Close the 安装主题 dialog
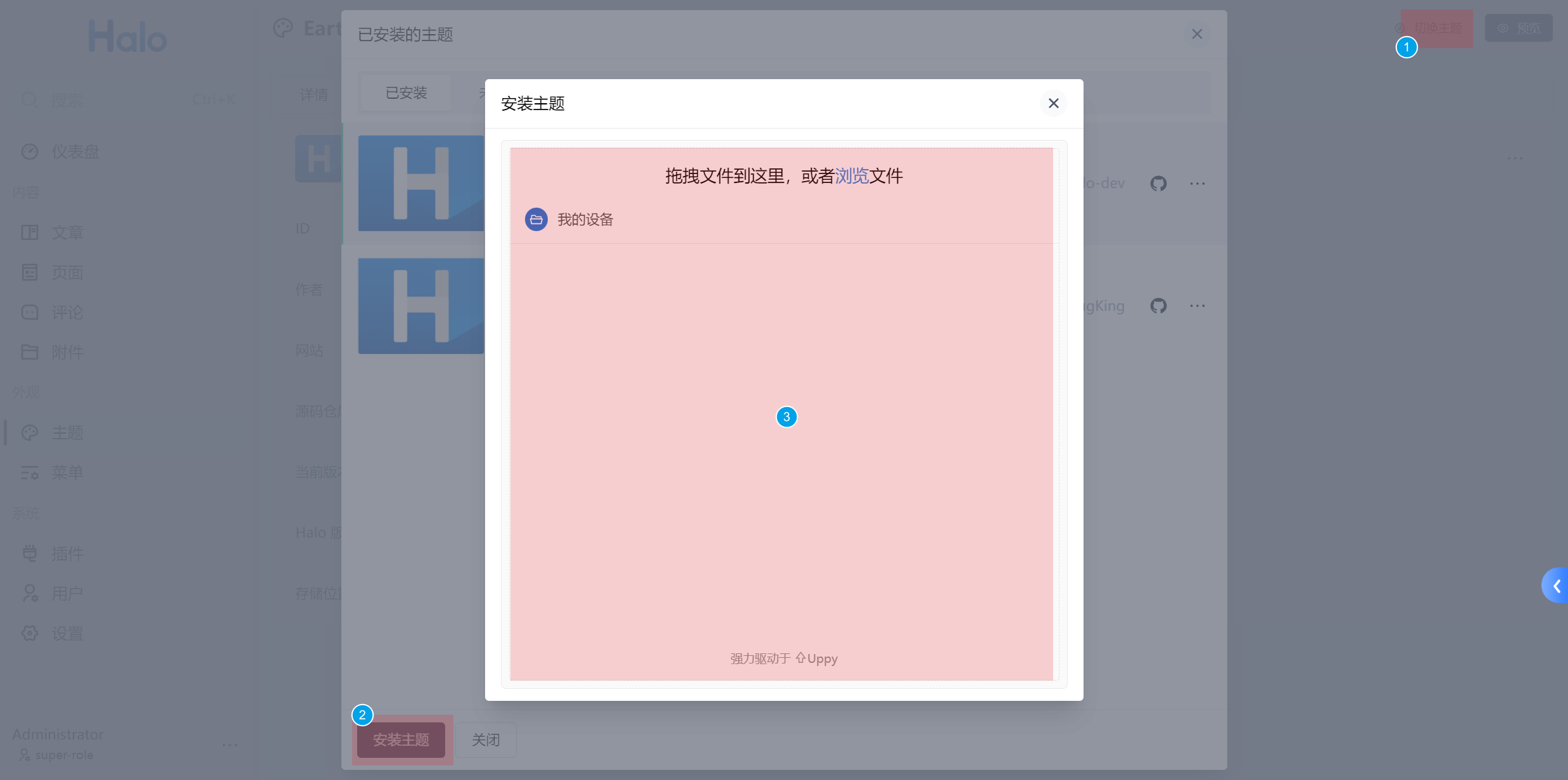This screenshot has width=1568, height=780. [x=1053, y=103]
